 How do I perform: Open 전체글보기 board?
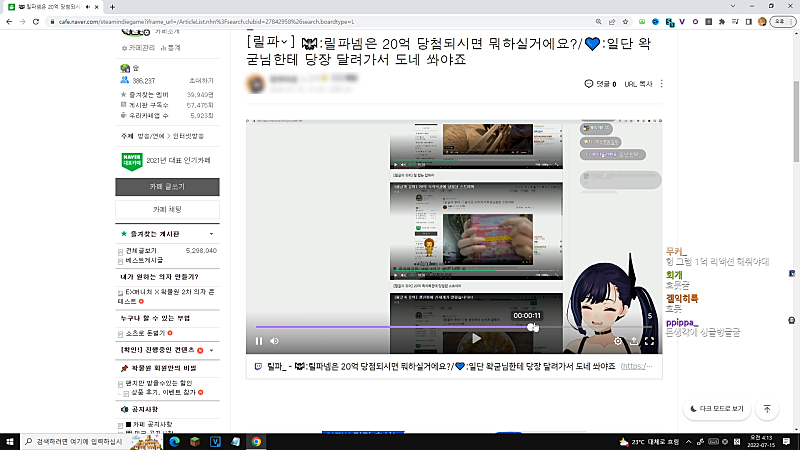[x=141, y=251]
